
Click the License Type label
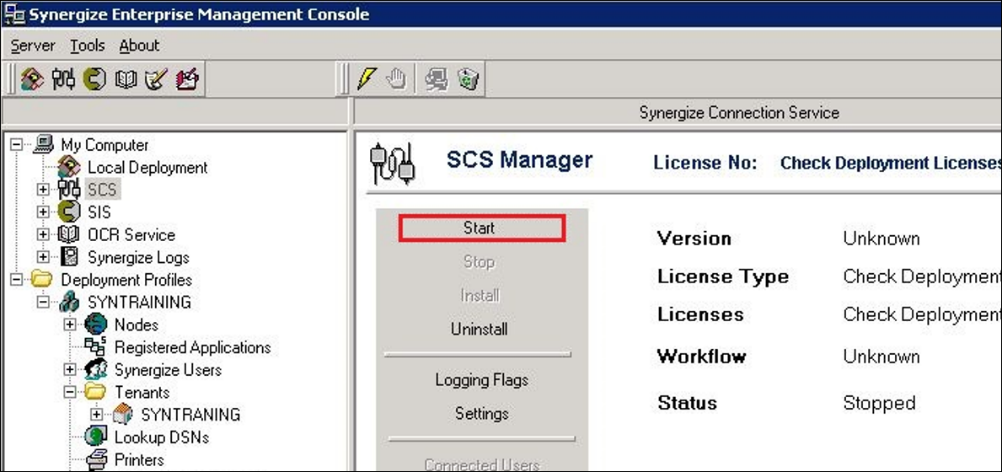click(723, 277)
